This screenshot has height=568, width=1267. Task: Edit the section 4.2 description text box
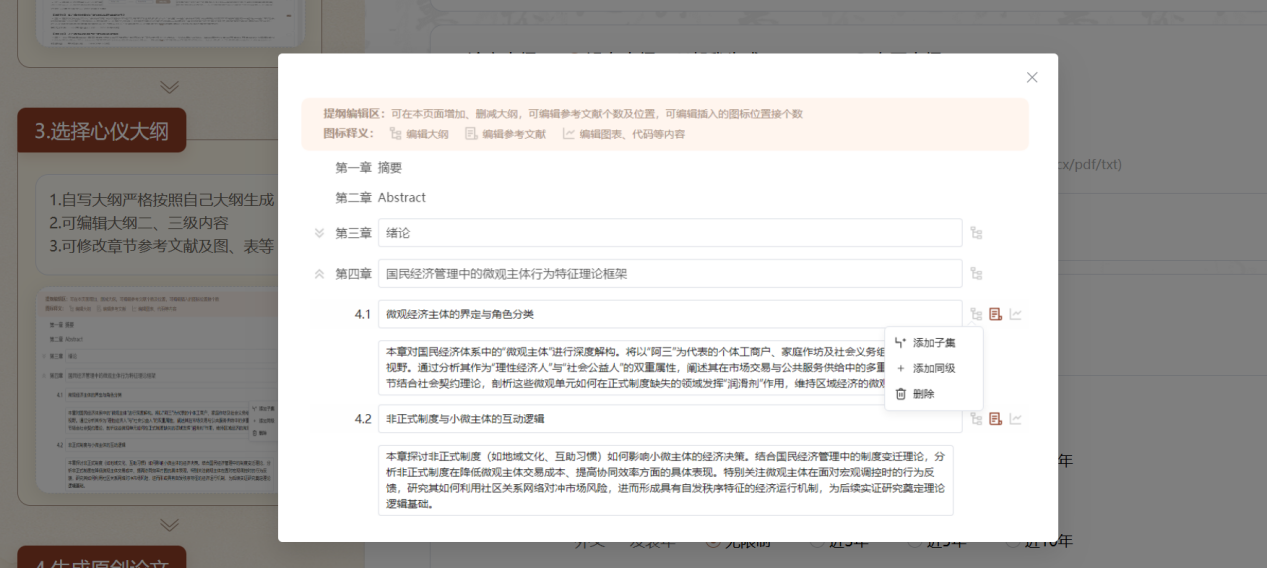666,480
